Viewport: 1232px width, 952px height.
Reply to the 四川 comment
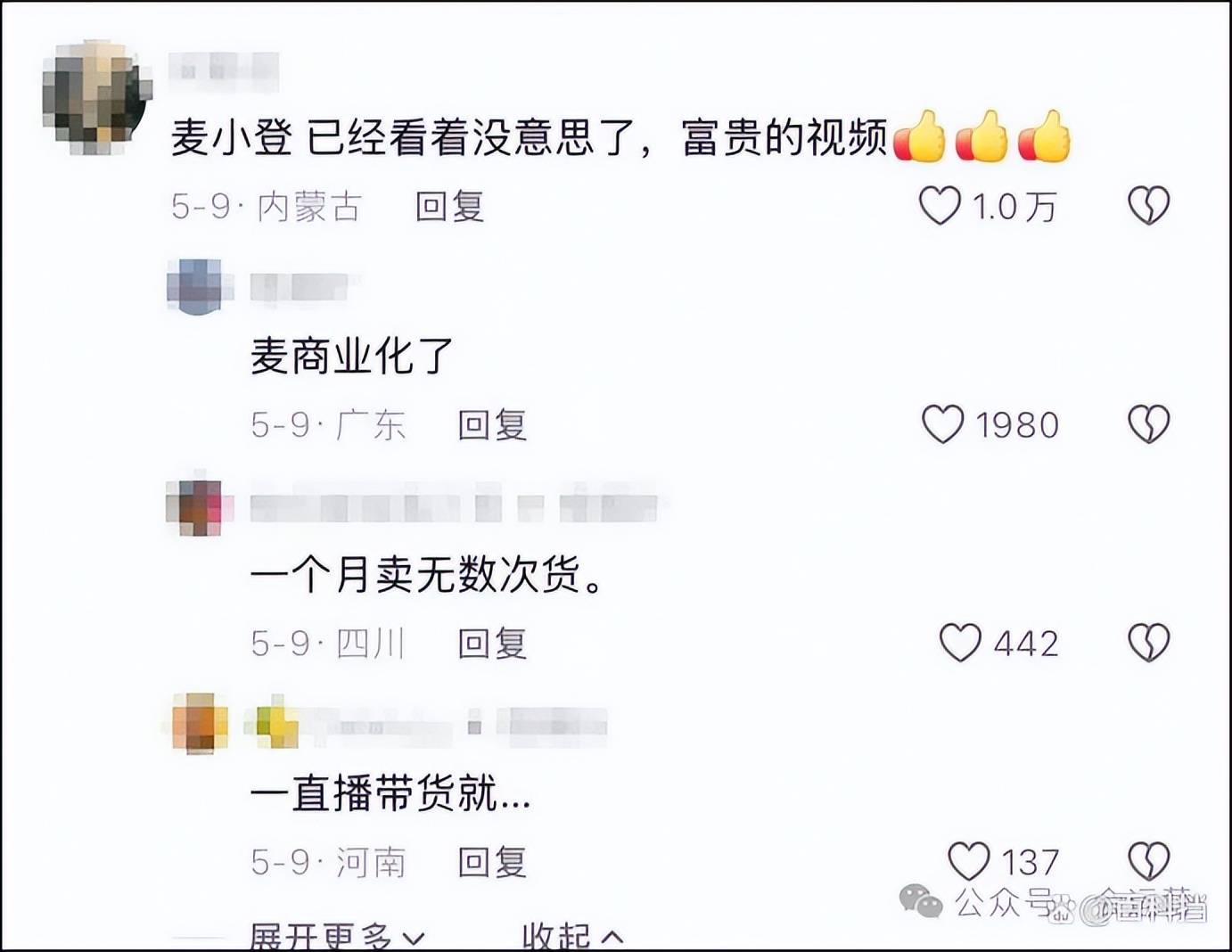coord(492,643)
